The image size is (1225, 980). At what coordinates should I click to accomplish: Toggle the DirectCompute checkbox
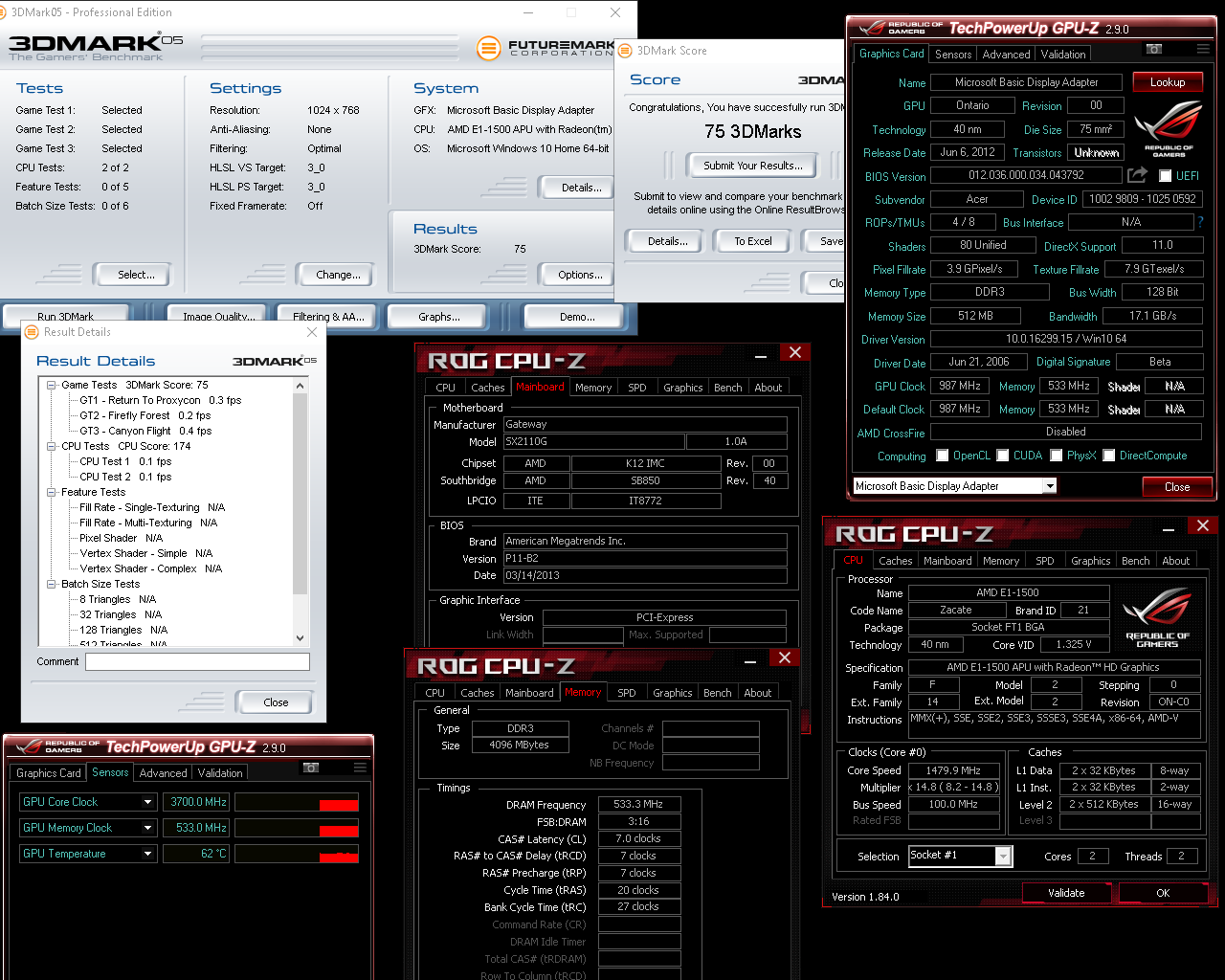click(1109, 456)
